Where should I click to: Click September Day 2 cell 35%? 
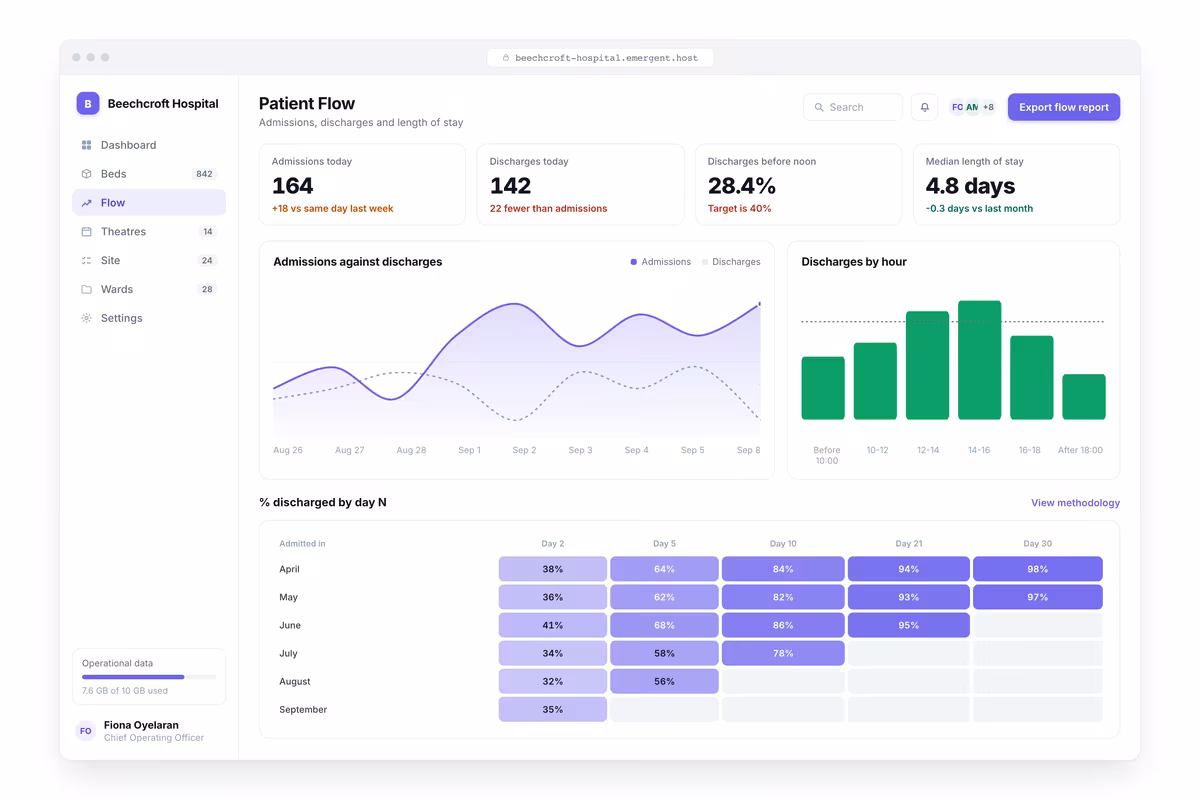pyautogui.click(x=553, y=709)
